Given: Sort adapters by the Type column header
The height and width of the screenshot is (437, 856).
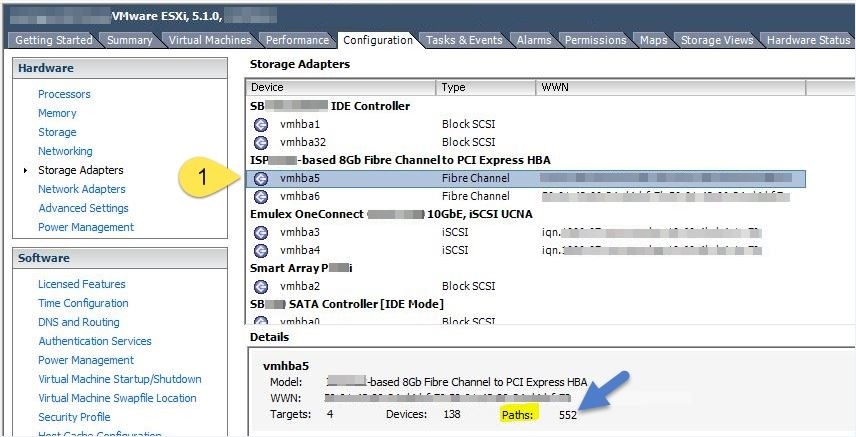Looking at the screenshot, I should (486, 87).
